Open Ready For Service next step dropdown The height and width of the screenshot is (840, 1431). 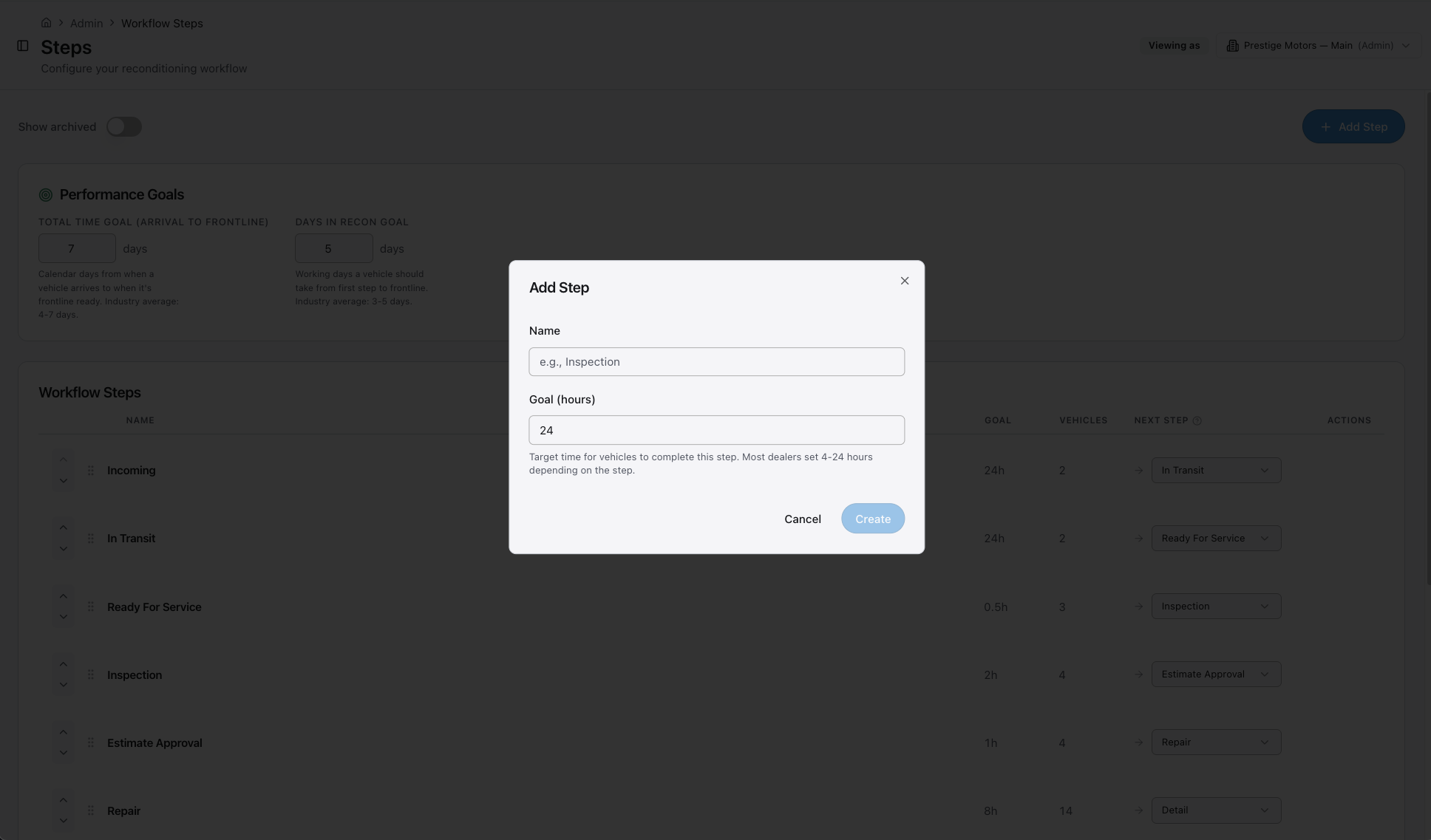1216,607
